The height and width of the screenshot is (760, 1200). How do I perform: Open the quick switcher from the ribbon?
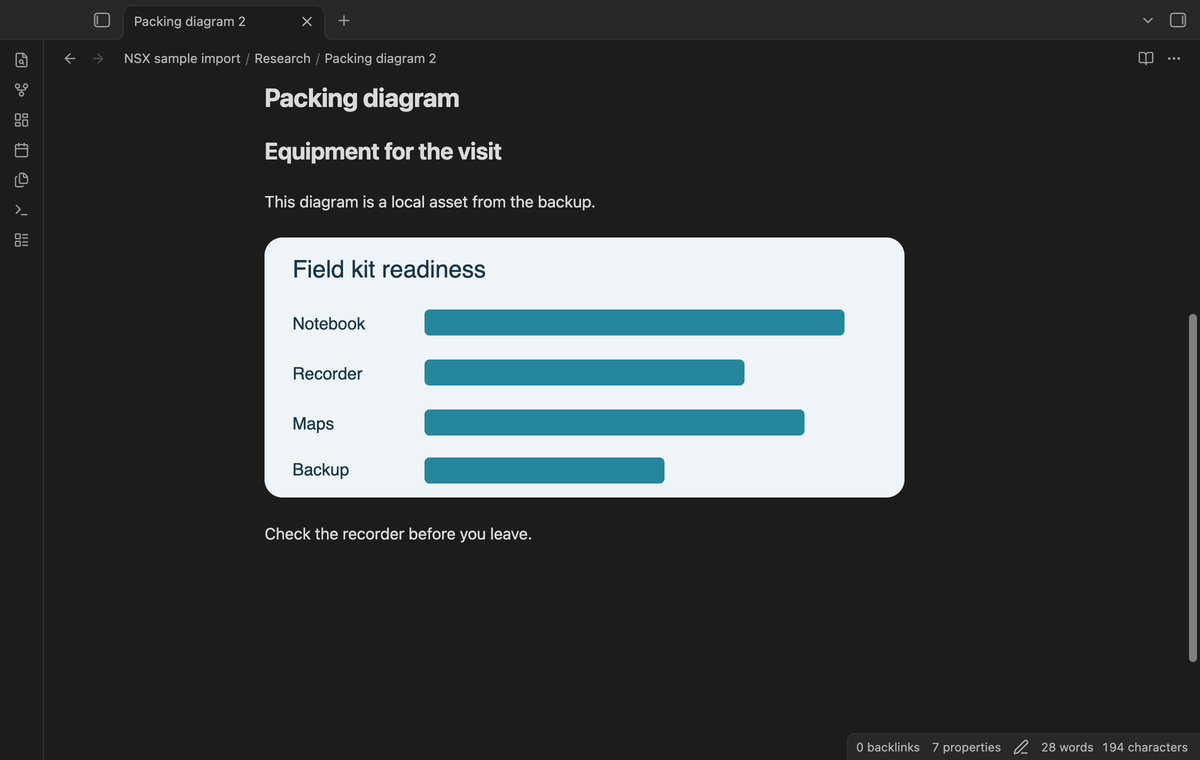22,61
